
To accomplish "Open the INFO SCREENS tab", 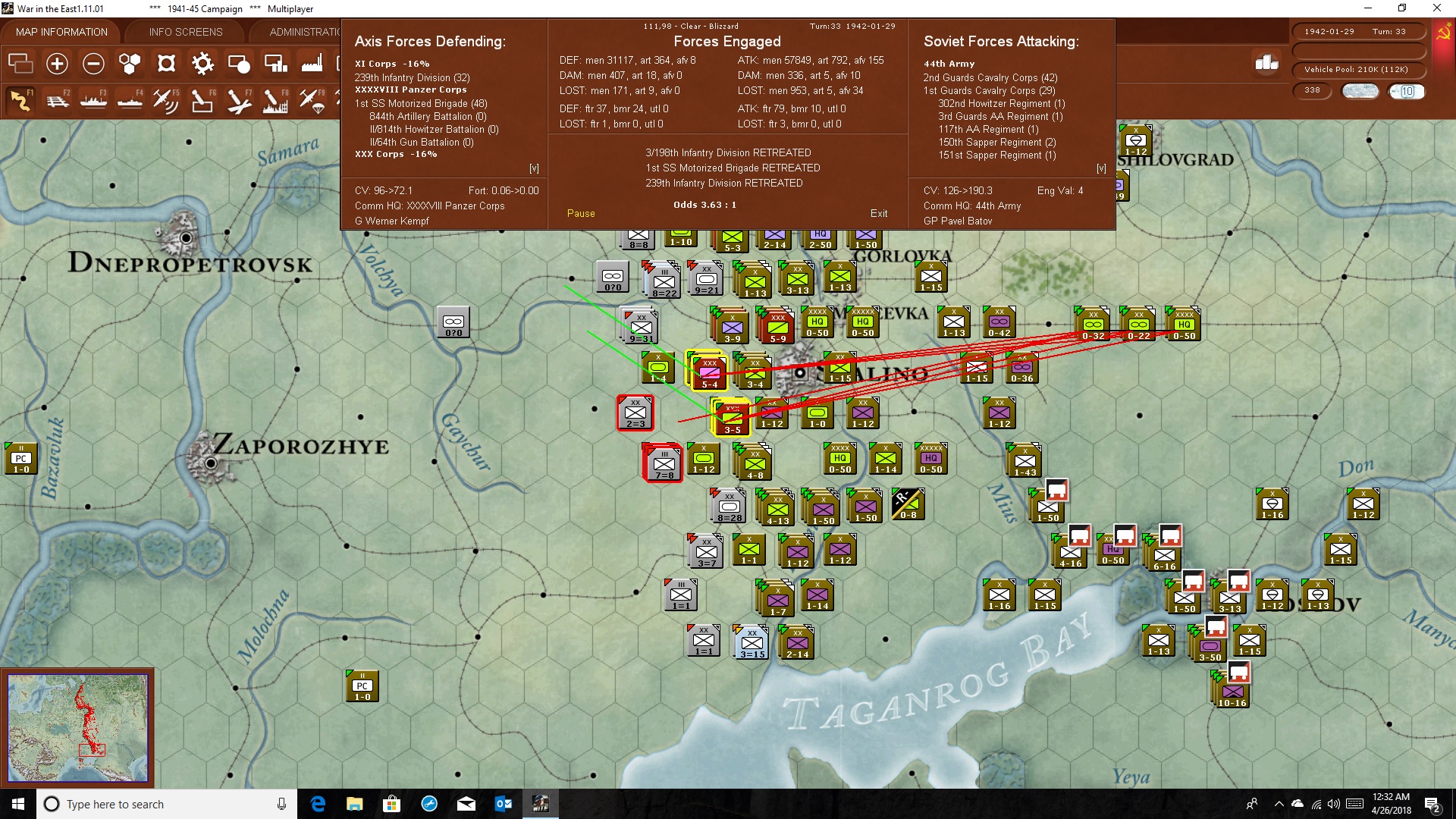I will coord(186,32).
